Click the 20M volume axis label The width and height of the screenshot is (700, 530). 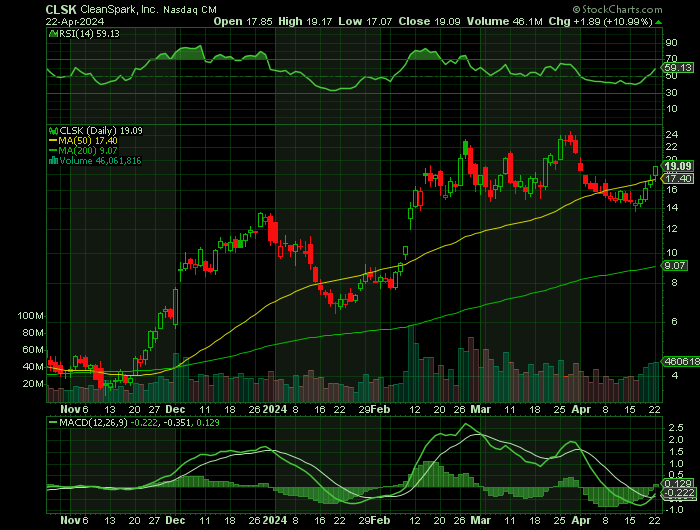click(x=33, y=384)
